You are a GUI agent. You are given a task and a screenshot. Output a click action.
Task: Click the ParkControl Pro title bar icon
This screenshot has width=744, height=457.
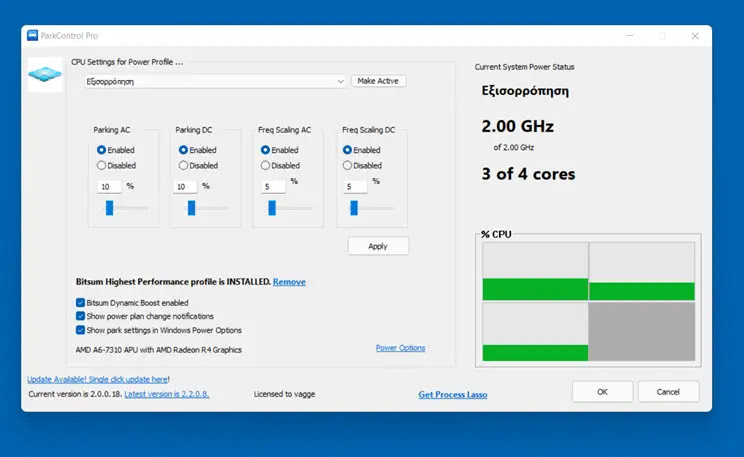tap(32, 36)
